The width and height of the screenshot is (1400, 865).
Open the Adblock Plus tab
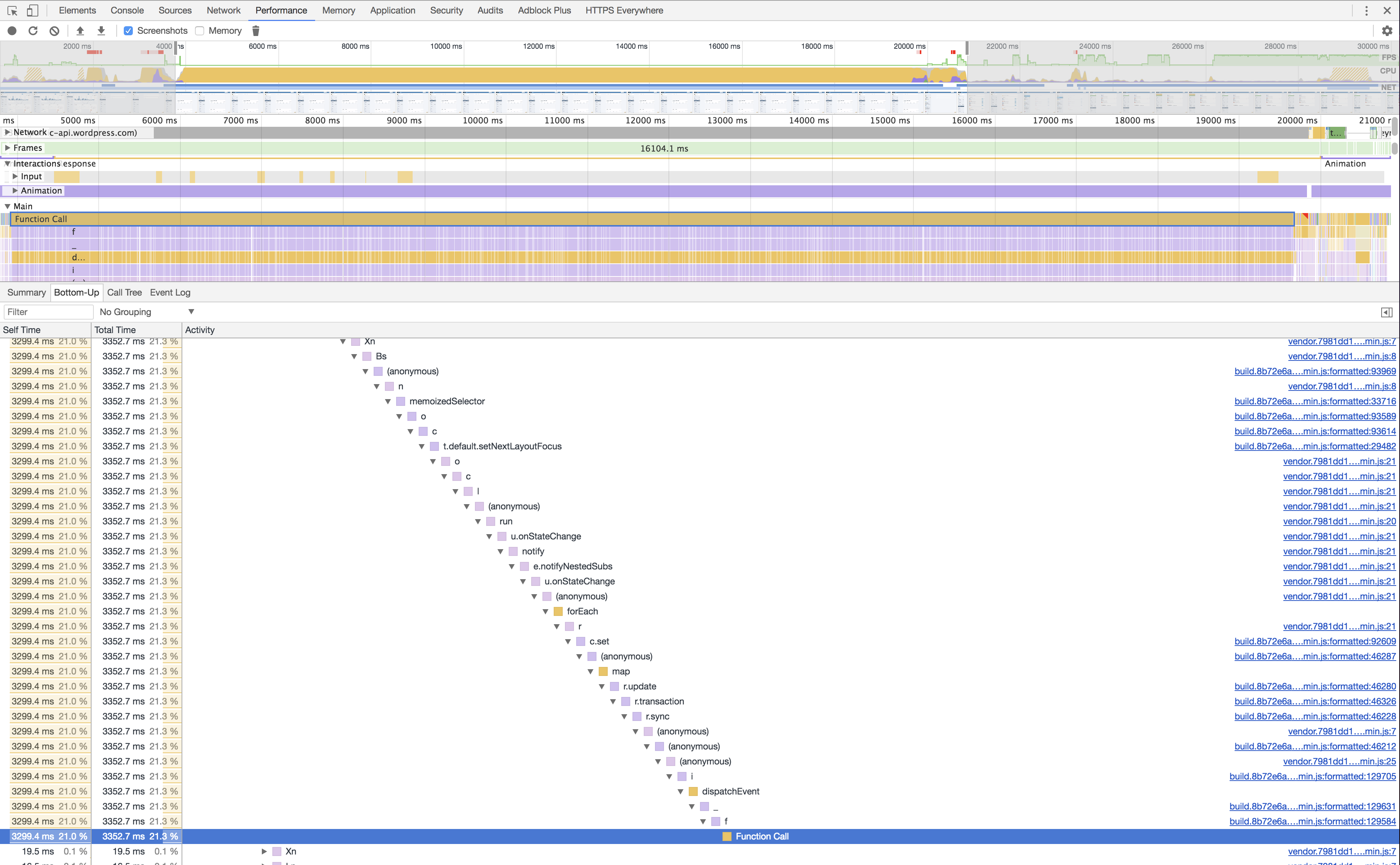click(x=544, y=10)
